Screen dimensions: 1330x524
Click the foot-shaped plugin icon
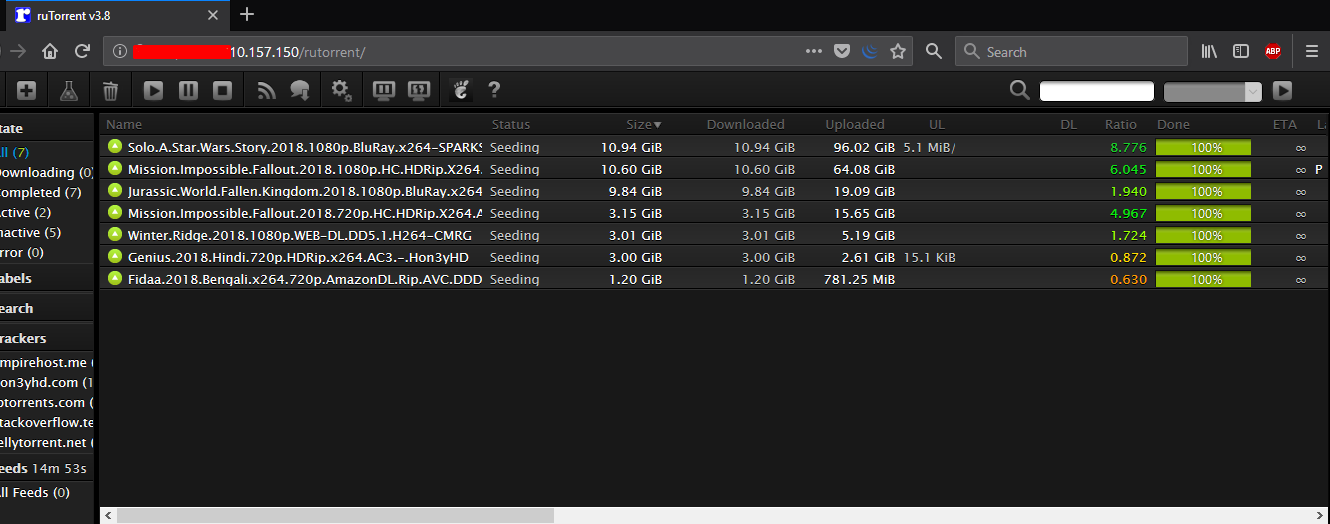click(461, 91)
